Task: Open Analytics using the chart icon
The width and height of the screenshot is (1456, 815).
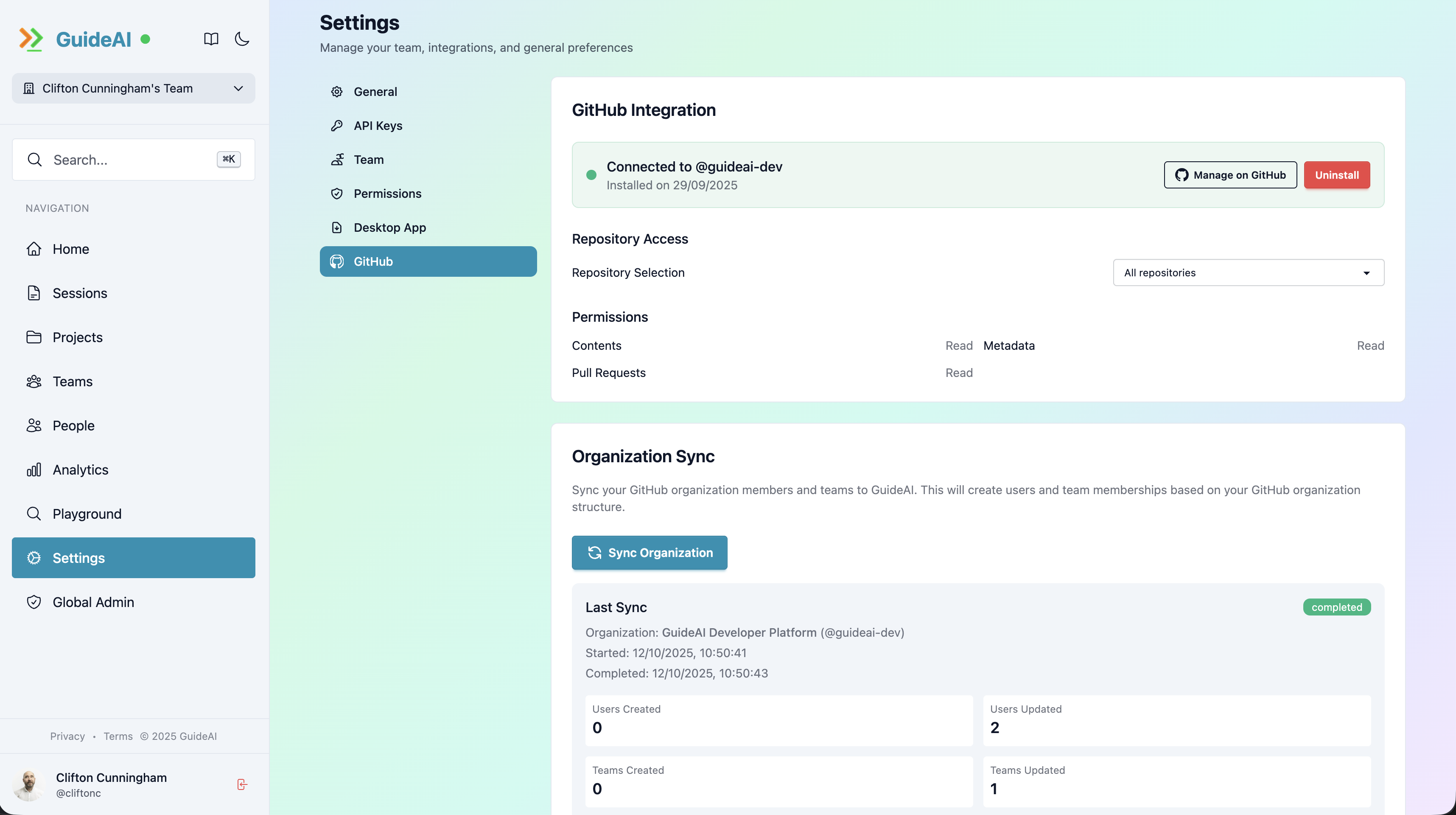Action: pyautogui.click(x=34, y=469)
